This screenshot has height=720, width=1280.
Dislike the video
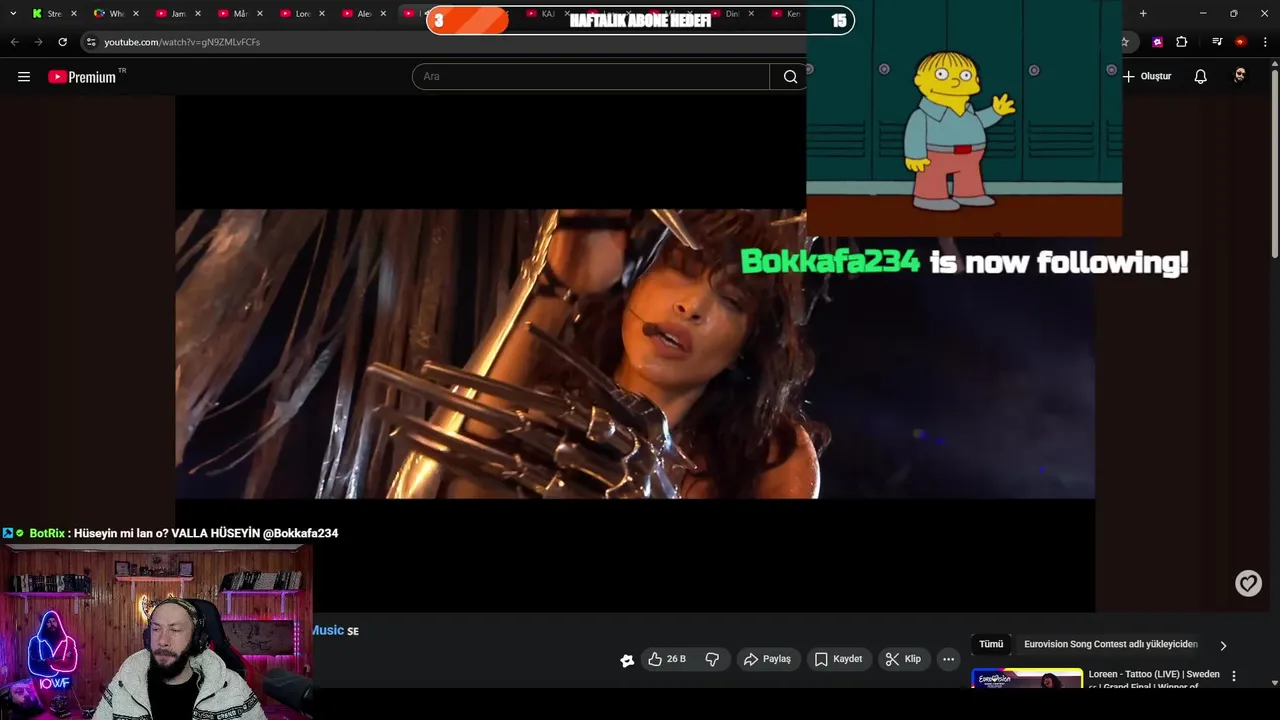pyautogui.click(x=712, y=659)
